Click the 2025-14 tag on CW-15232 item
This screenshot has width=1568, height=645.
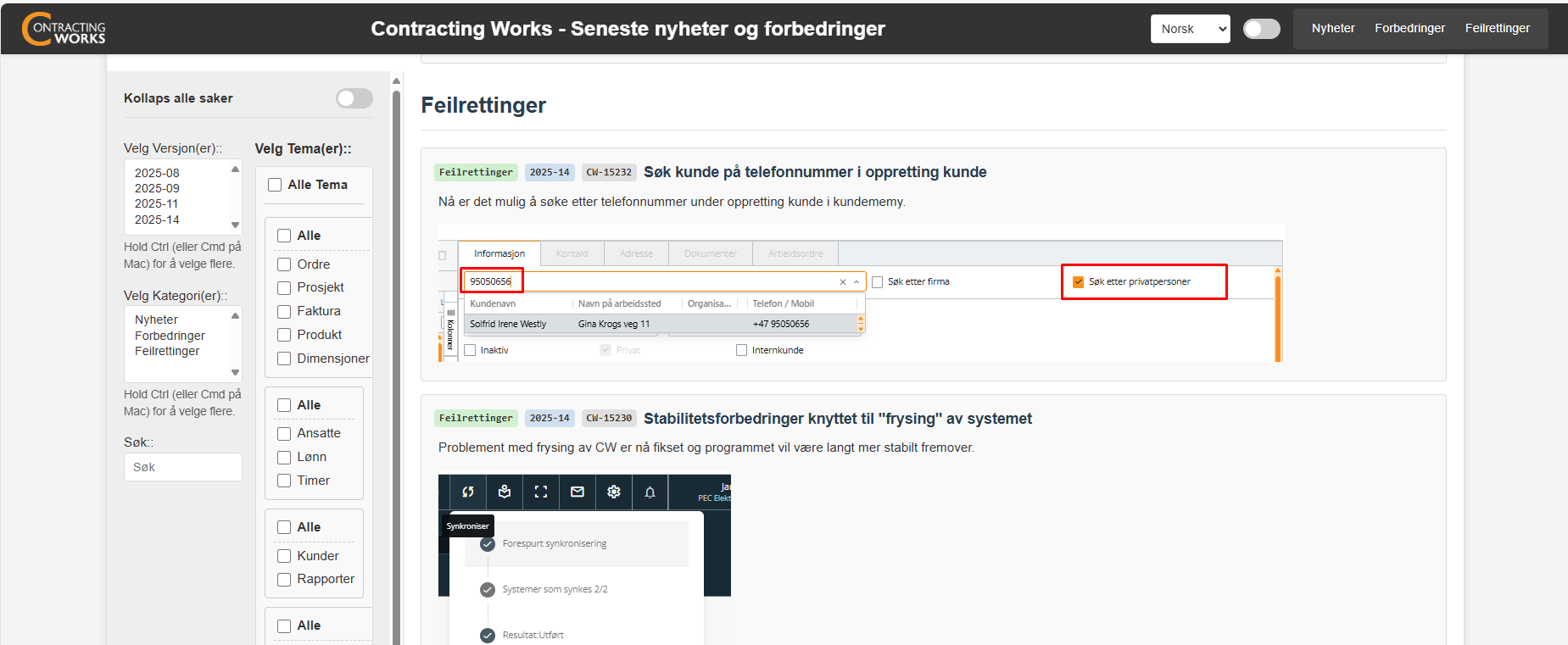550,172
